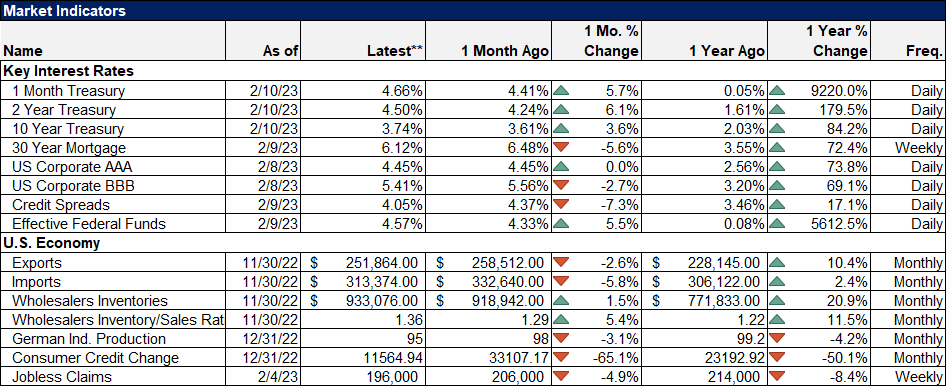Select the Jobless Claims as-of date 2/4/23
947x387 pixels.
point(263,377)
